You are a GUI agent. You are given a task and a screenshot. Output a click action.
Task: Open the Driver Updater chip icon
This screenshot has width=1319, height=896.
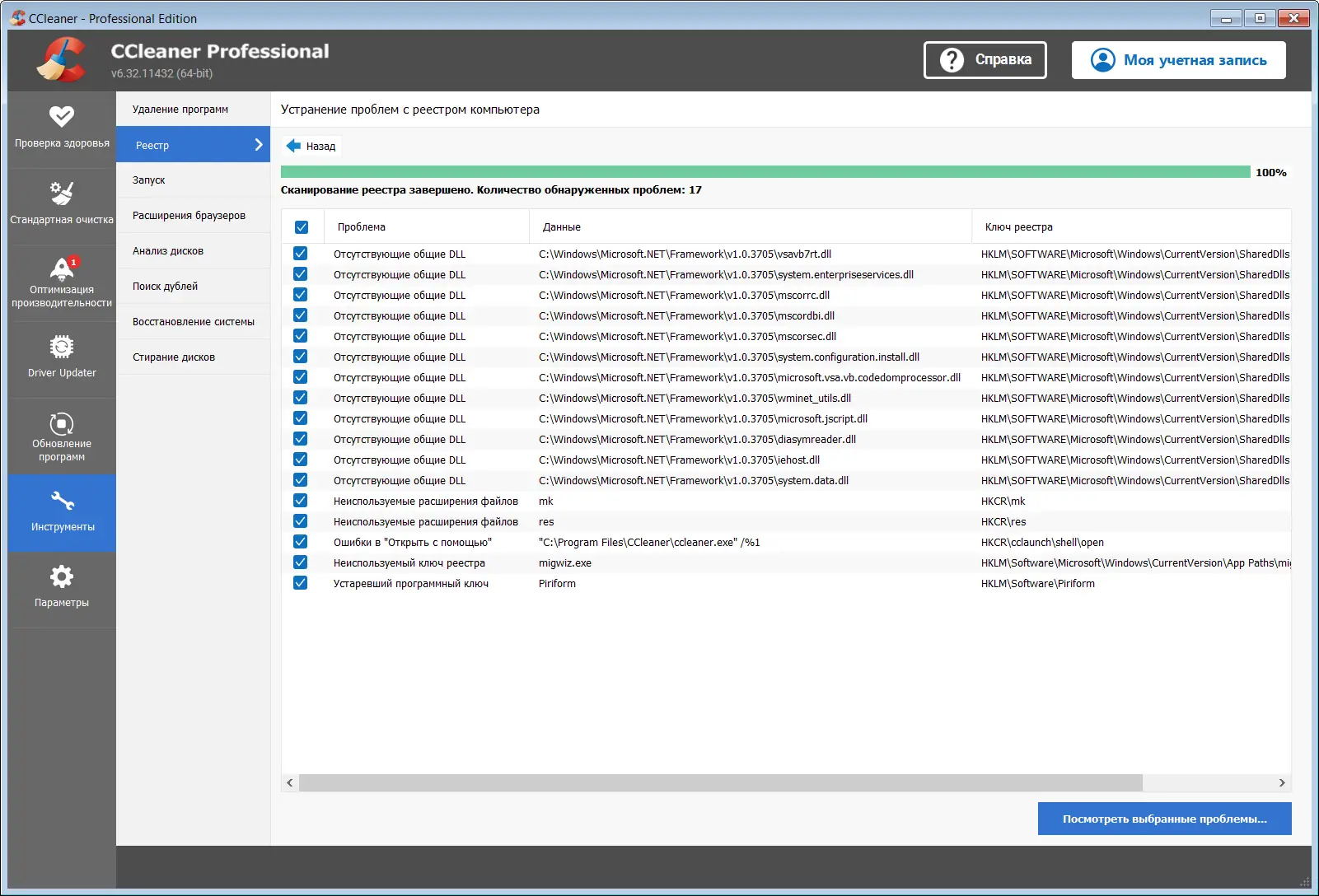pyautogui.click(x=62, y=348)
